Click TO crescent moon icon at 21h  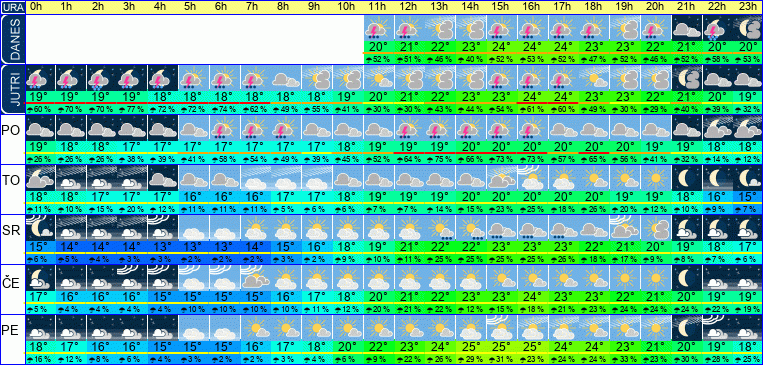[686, 179]
